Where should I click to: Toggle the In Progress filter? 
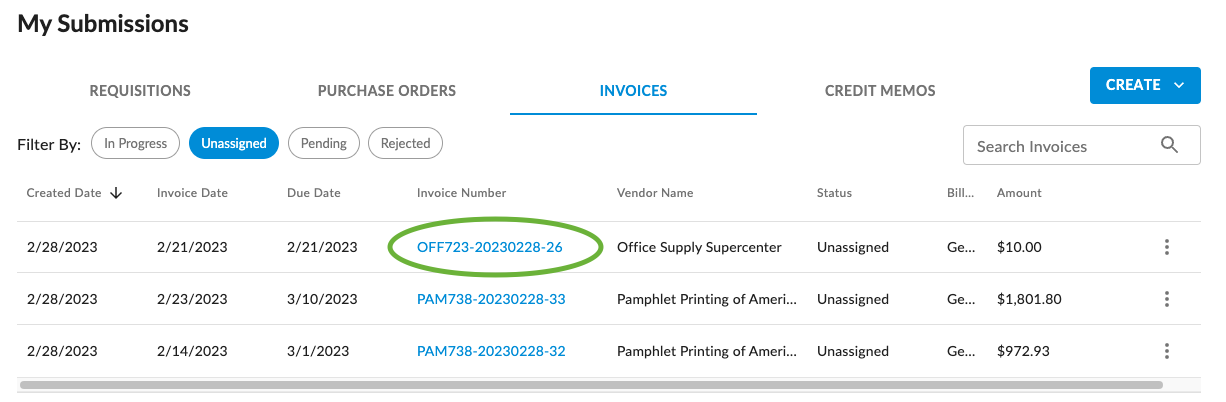(135, 143)
